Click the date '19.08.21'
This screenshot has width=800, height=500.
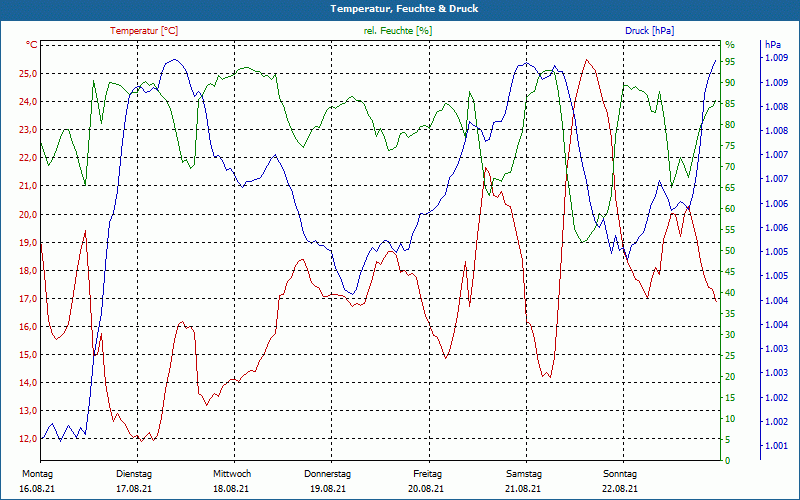[328, 489]
